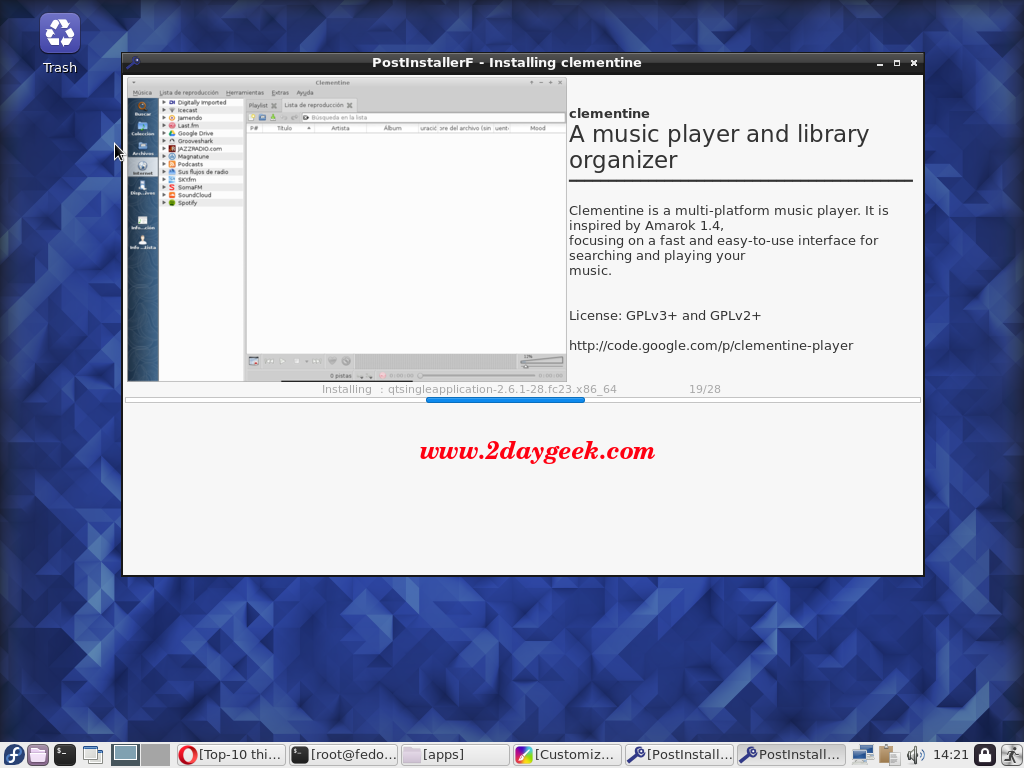Screen dimensions: 1024x768
Task: Restore the bracketed '[PostInstall...' taskbar window
Action: pos(679,755)
